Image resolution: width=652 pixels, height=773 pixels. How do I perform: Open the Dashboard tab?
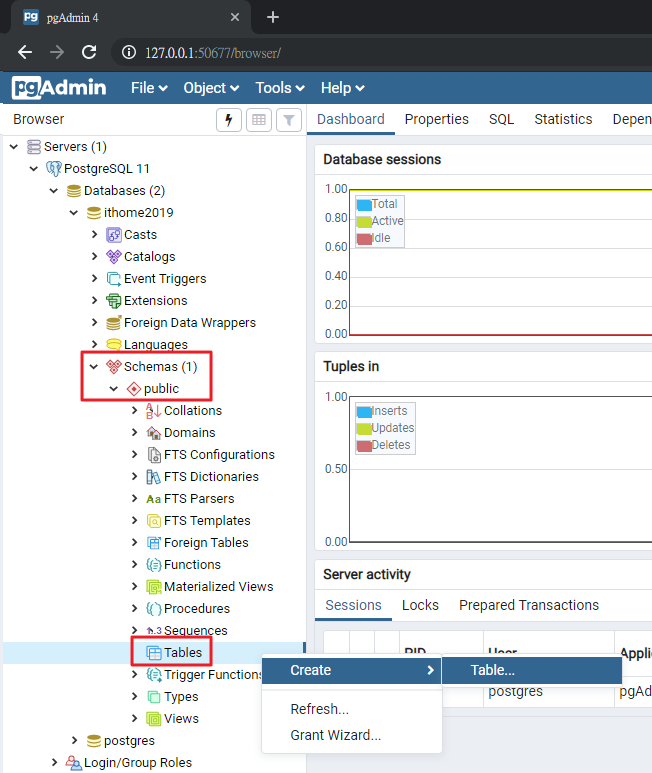[x=351, y=119]
